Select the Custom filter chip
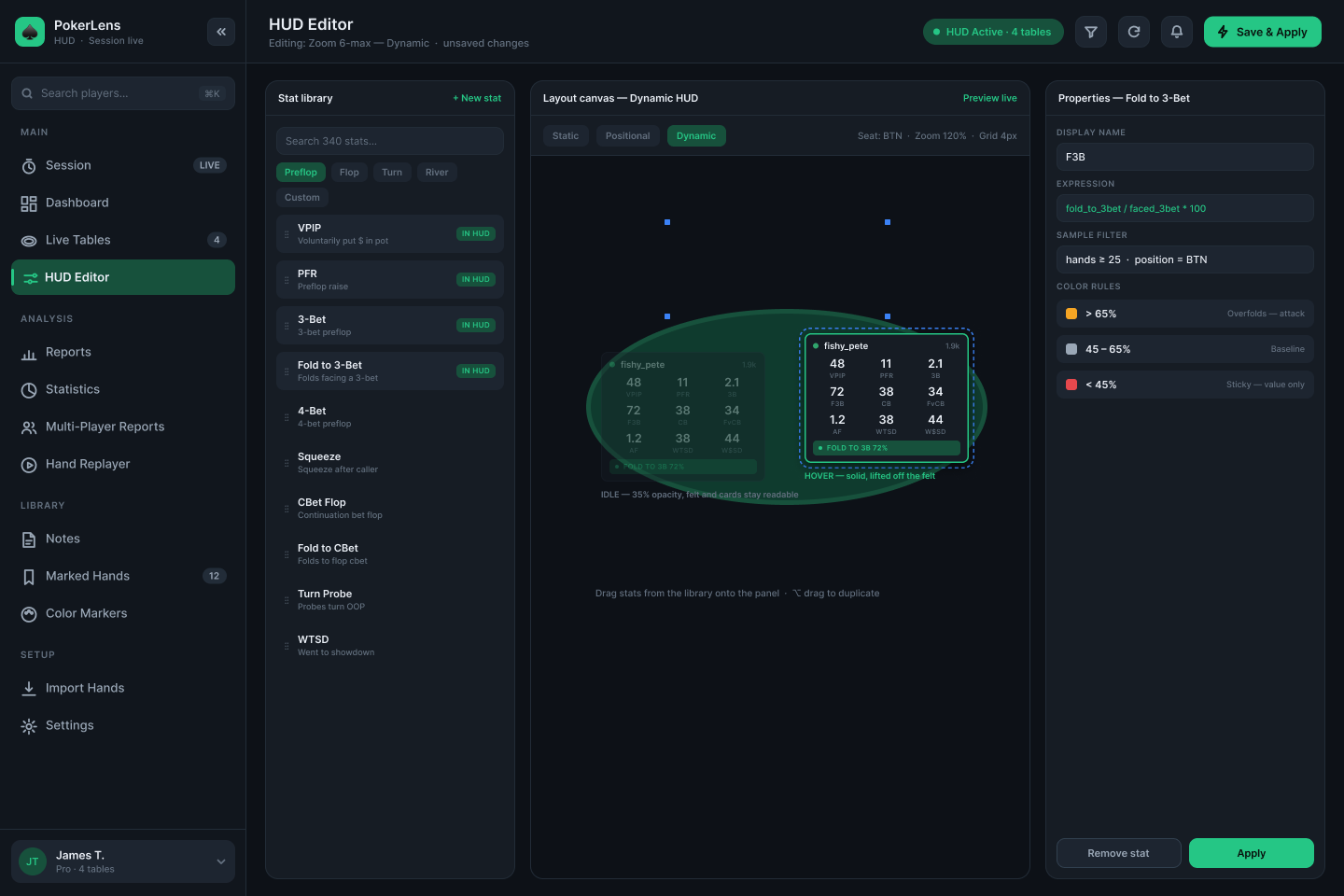 [302, 197]
